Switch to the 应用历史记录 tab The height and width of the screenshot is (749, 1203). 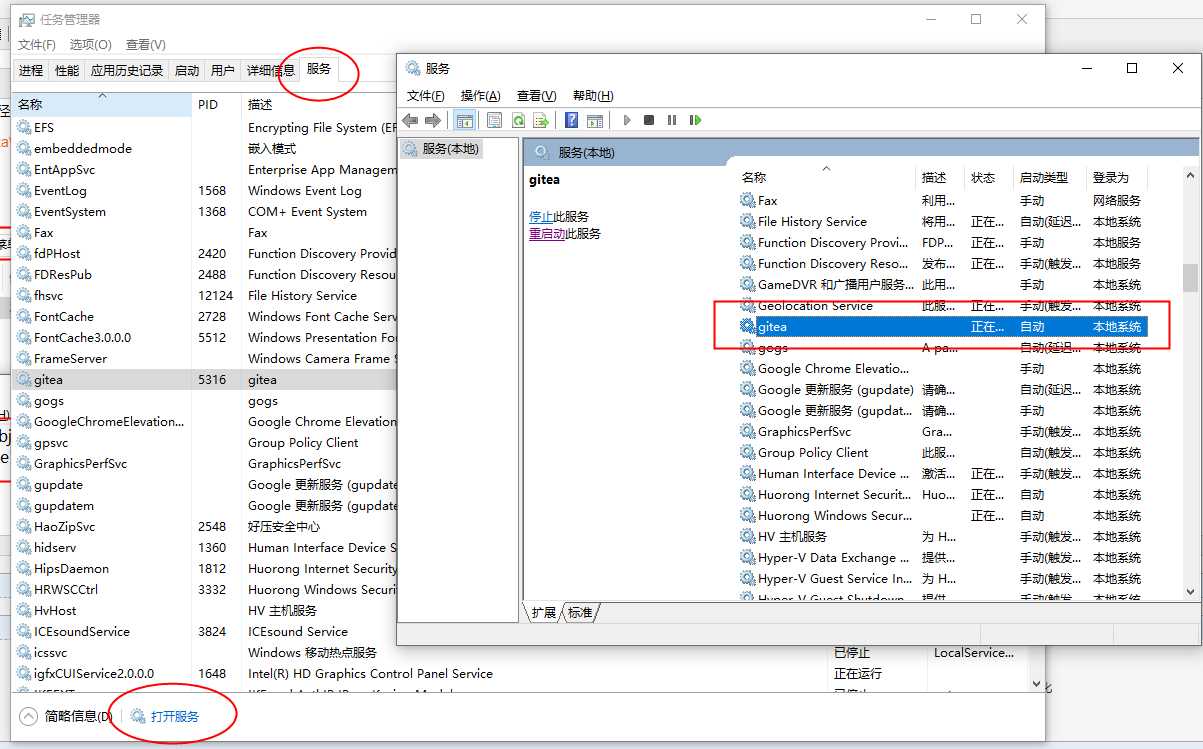click(x=127, y=70)
